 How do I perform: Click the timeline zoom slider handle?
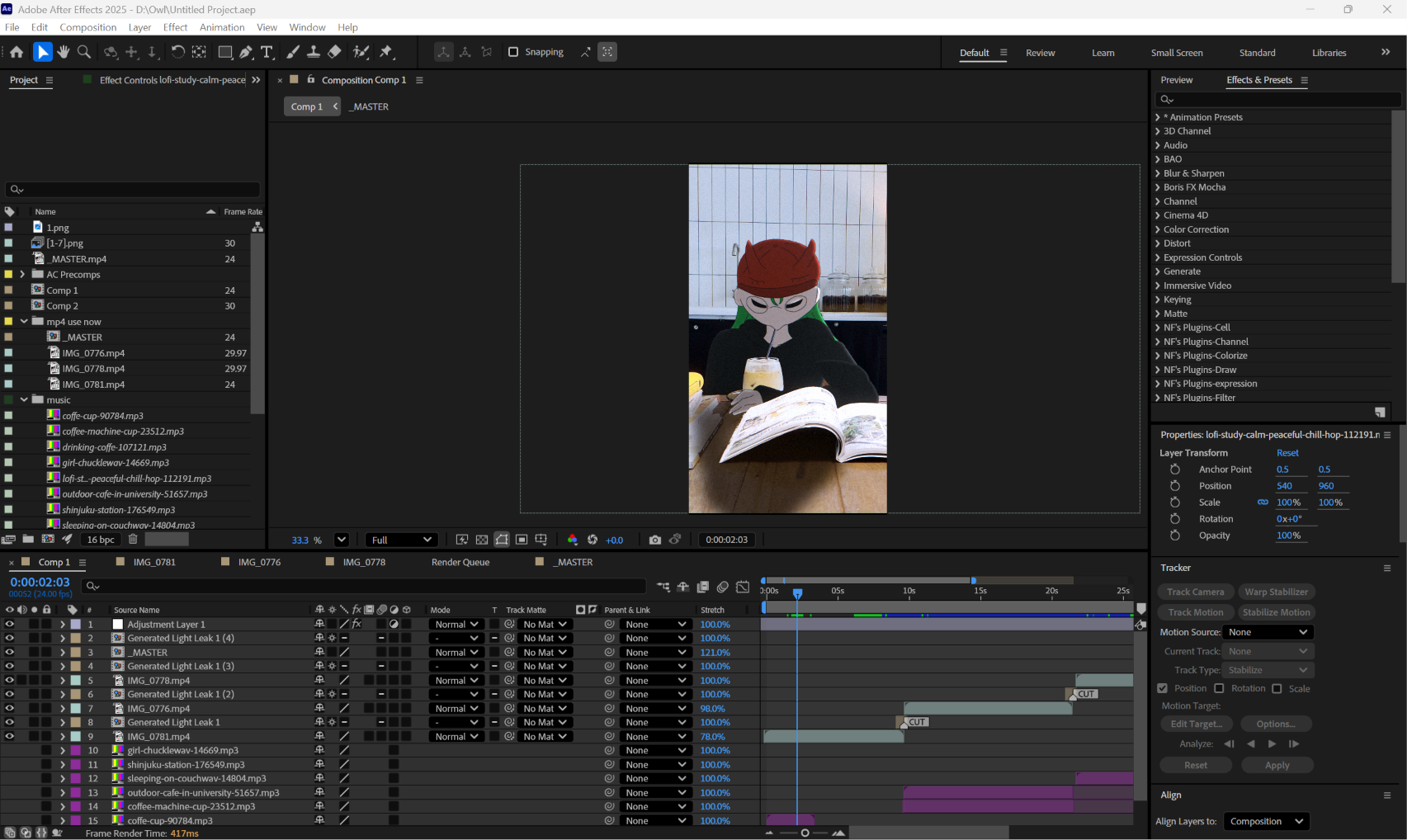tap(805, 833)
